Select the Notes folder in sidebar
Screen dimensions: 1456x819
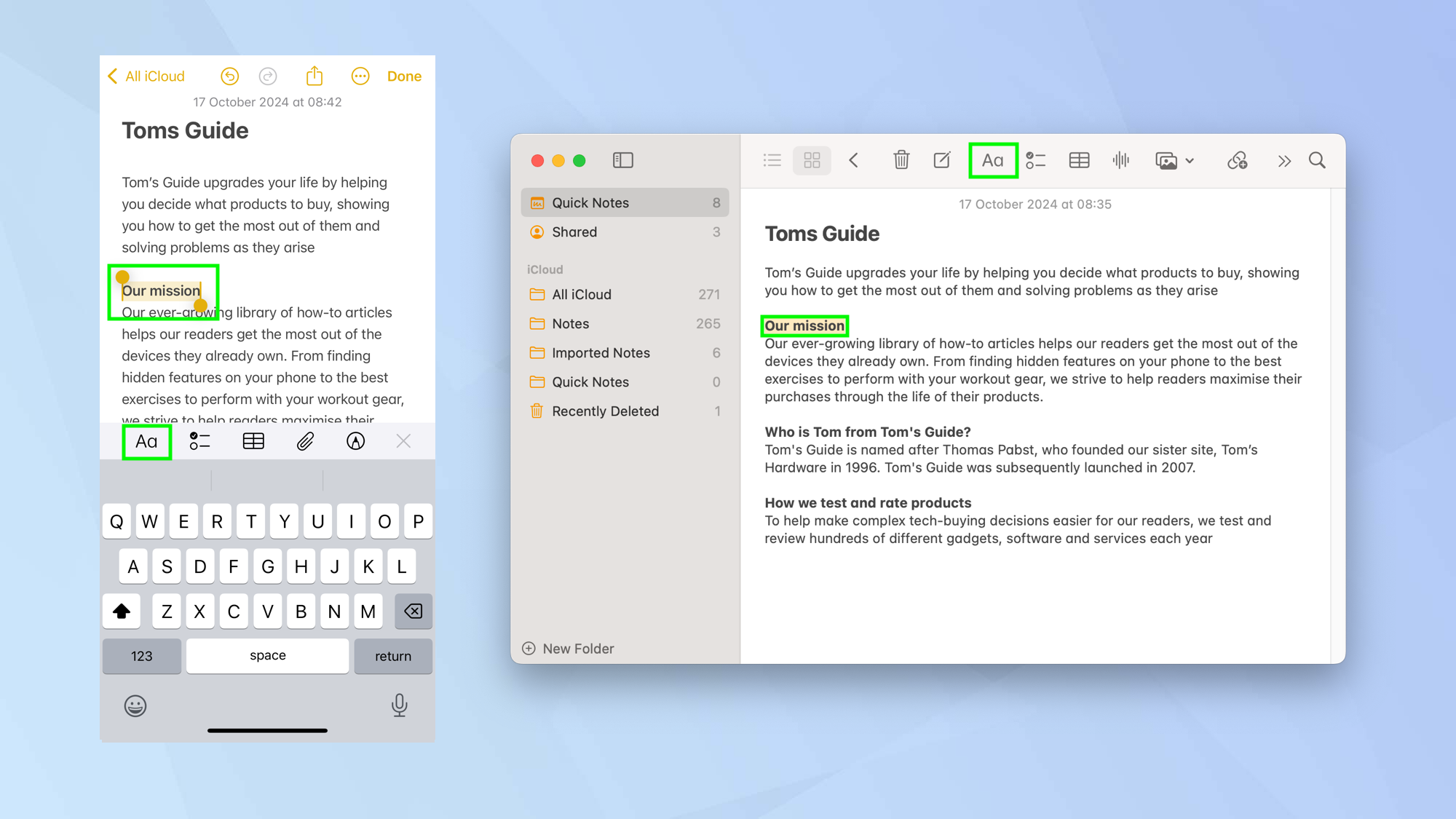(570, 323)
